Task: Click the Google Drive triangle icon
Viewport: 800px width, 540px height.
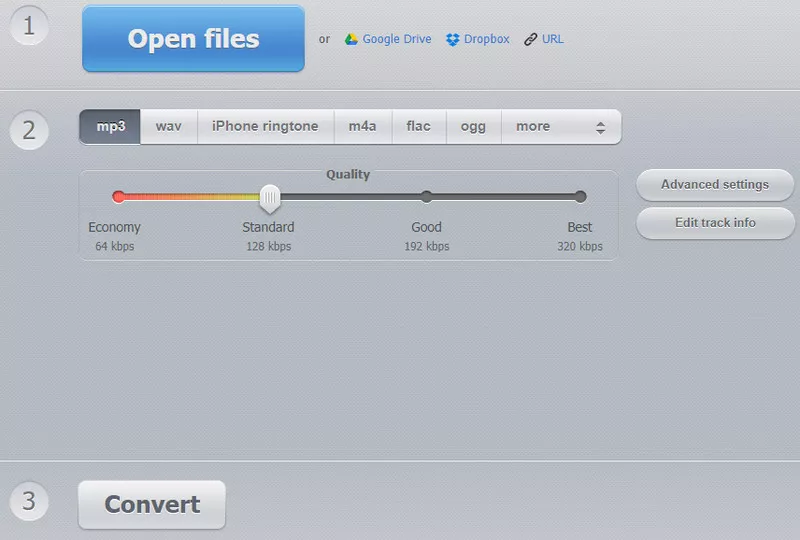Action: (351, 39)
